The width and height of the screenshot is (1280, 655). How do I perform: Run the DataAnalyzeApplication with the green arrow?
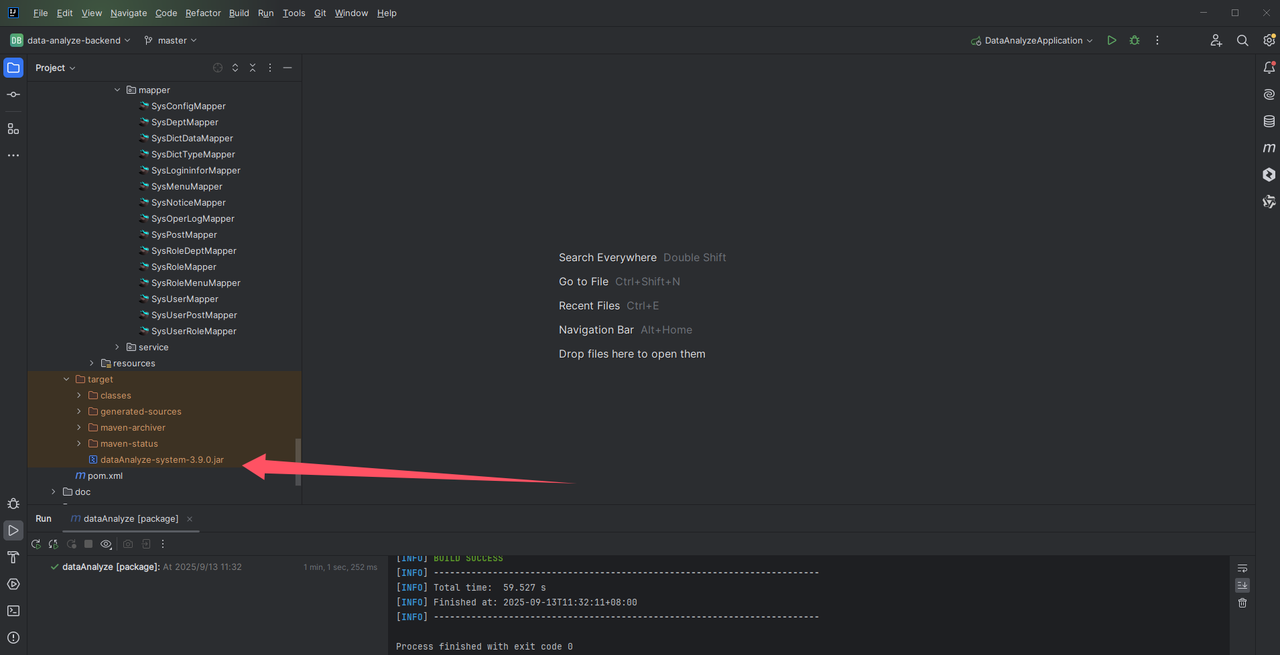1111,40
